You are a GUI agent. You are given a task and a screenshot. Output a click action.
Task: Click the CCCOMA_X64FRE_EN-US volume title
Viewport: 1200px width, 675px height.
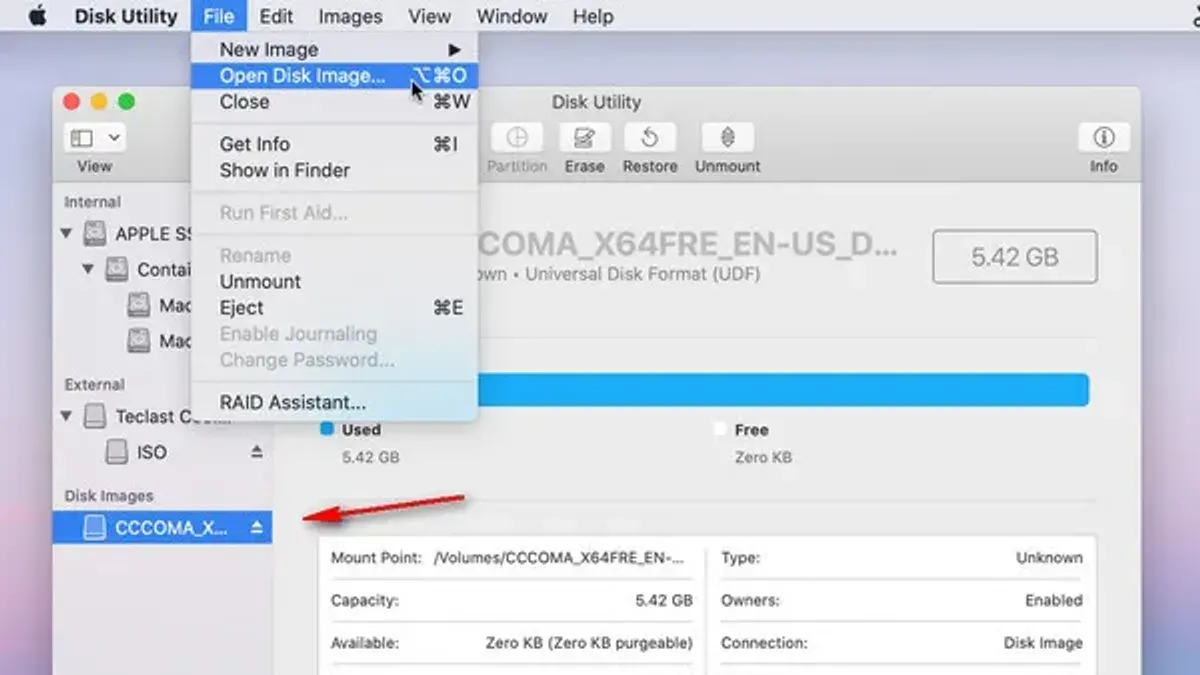[x=688, y=245]
